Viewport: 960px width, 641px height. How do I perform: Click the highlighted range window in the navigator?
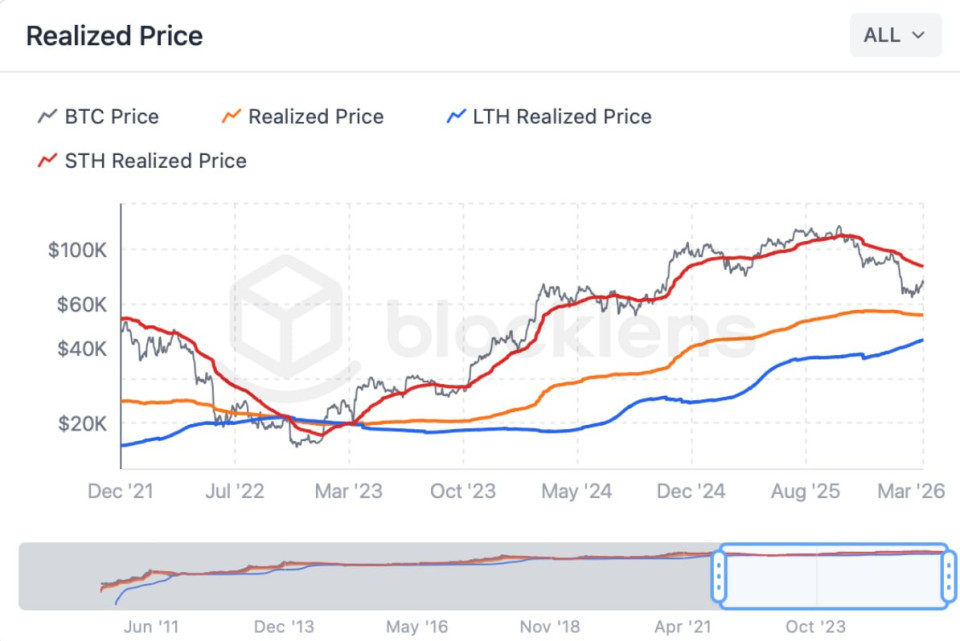(x=832, y=577)
